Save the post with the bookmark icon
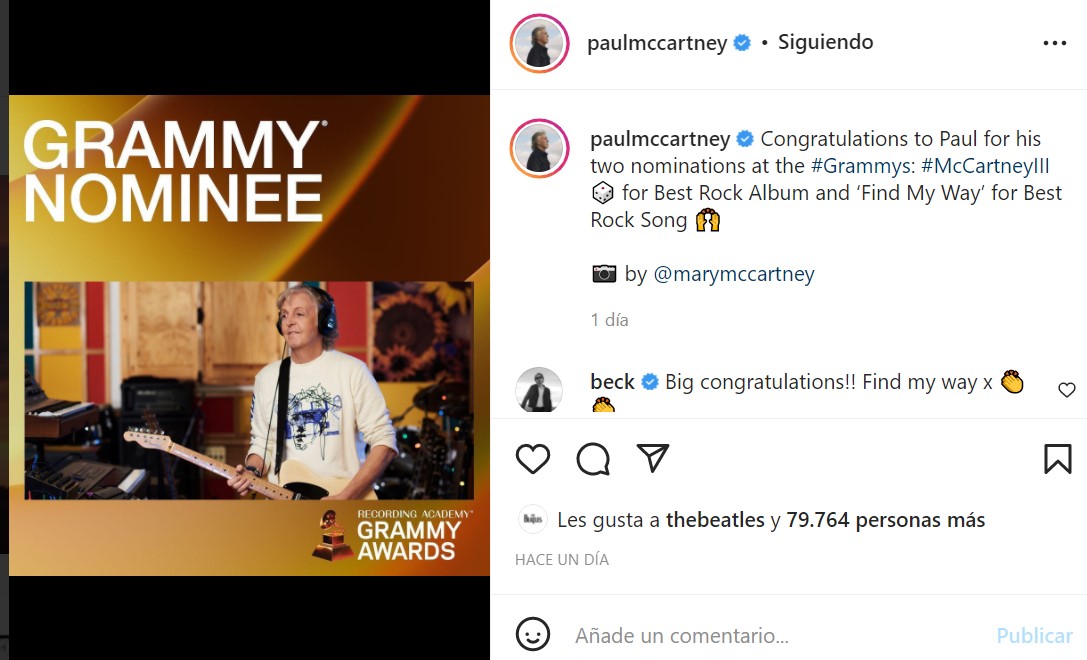The height and width of the screenshot is (660, 1087). tap(1057, 459)
